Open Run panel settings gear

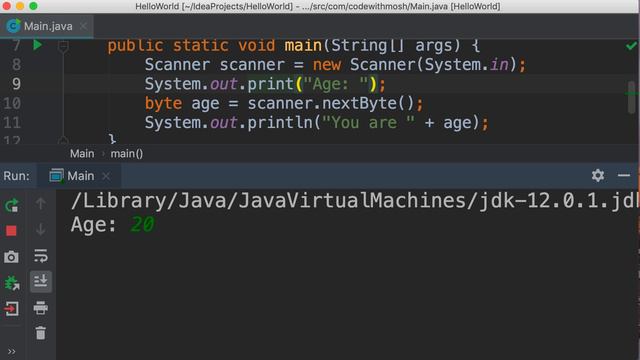[598, 176]
